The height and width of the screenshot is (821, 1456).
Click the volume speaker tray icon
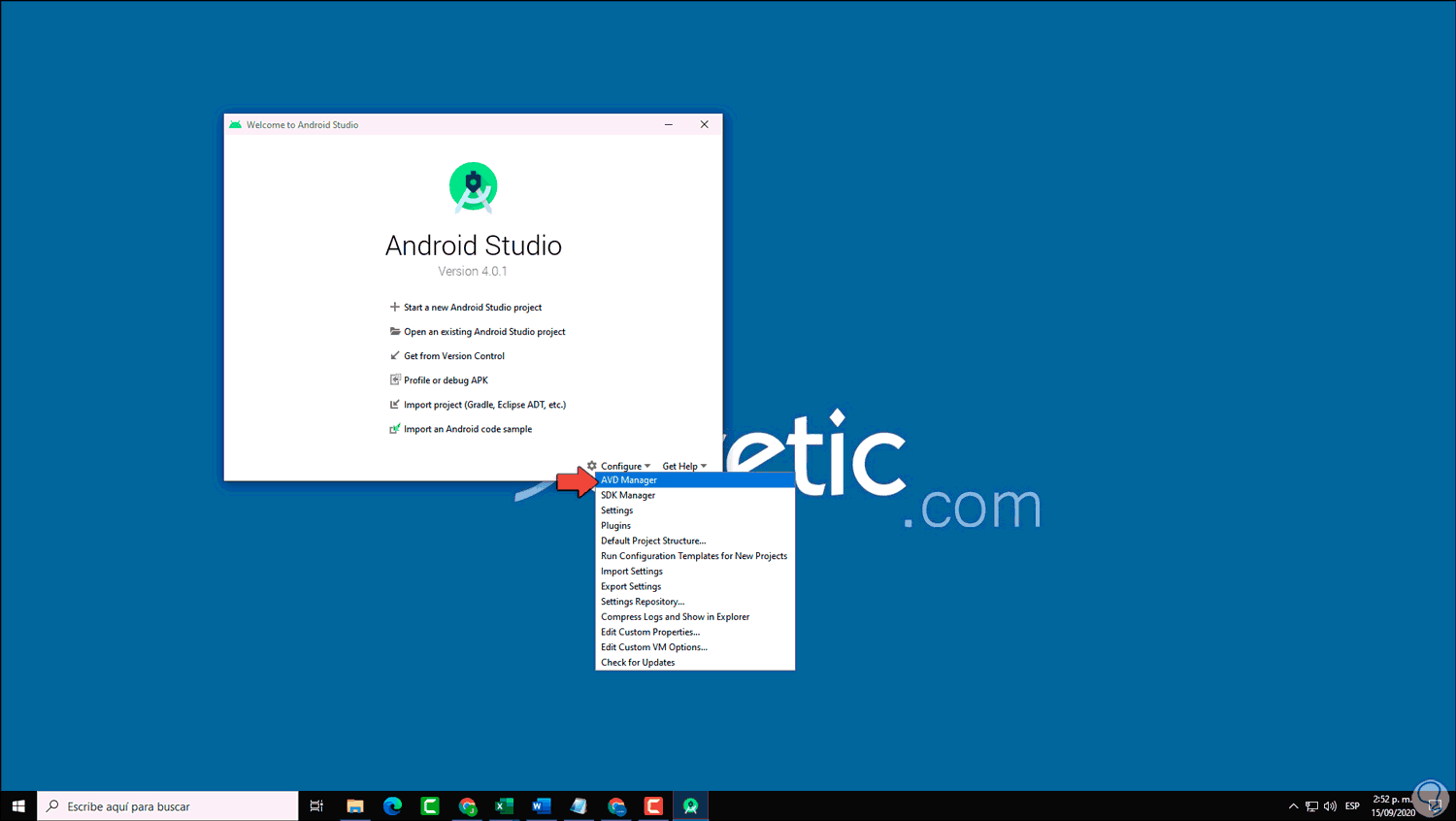pos(1330,806)
